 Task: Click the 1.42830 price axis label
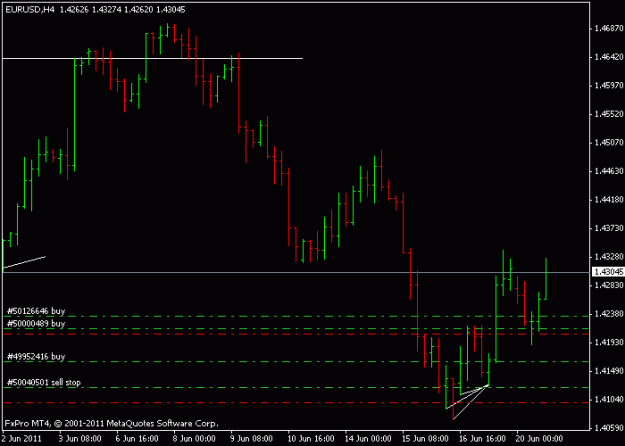pos(608,285)
